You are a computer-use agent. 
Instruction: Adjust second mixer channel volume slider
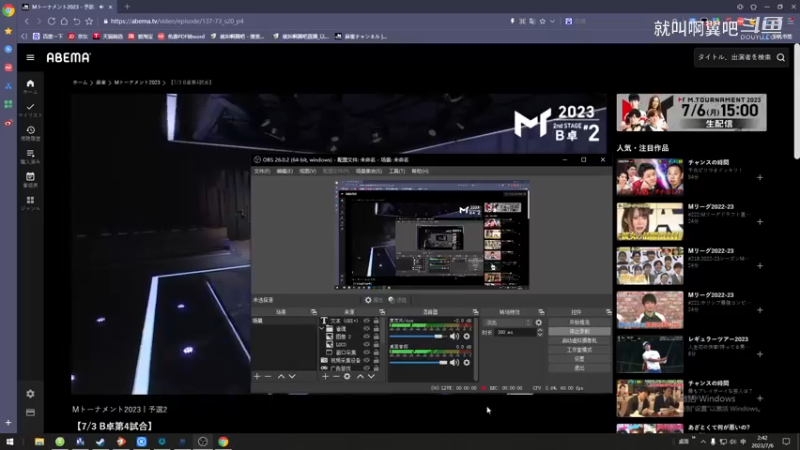(418, 362)
